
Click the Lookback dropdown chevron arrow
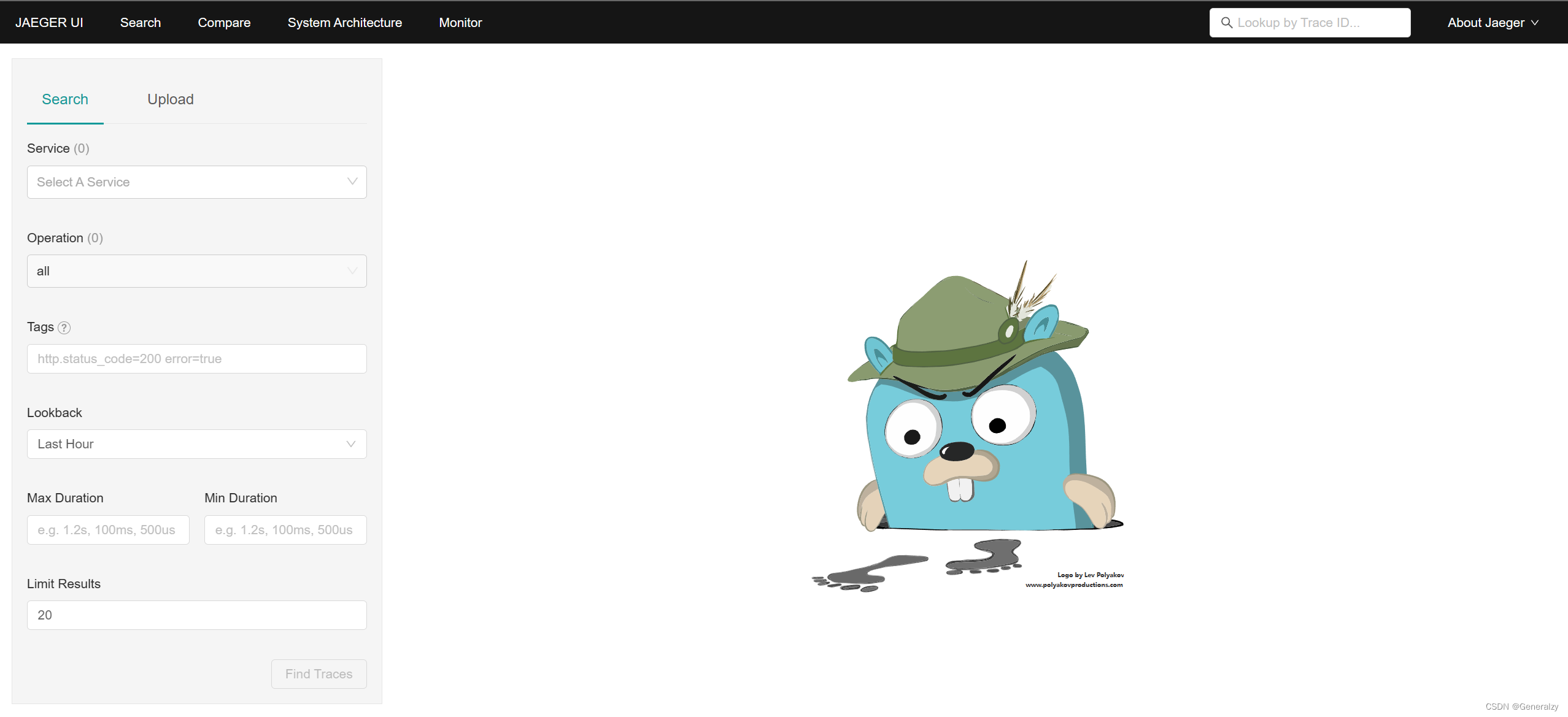pyautogui.click(x=351, y=444)
